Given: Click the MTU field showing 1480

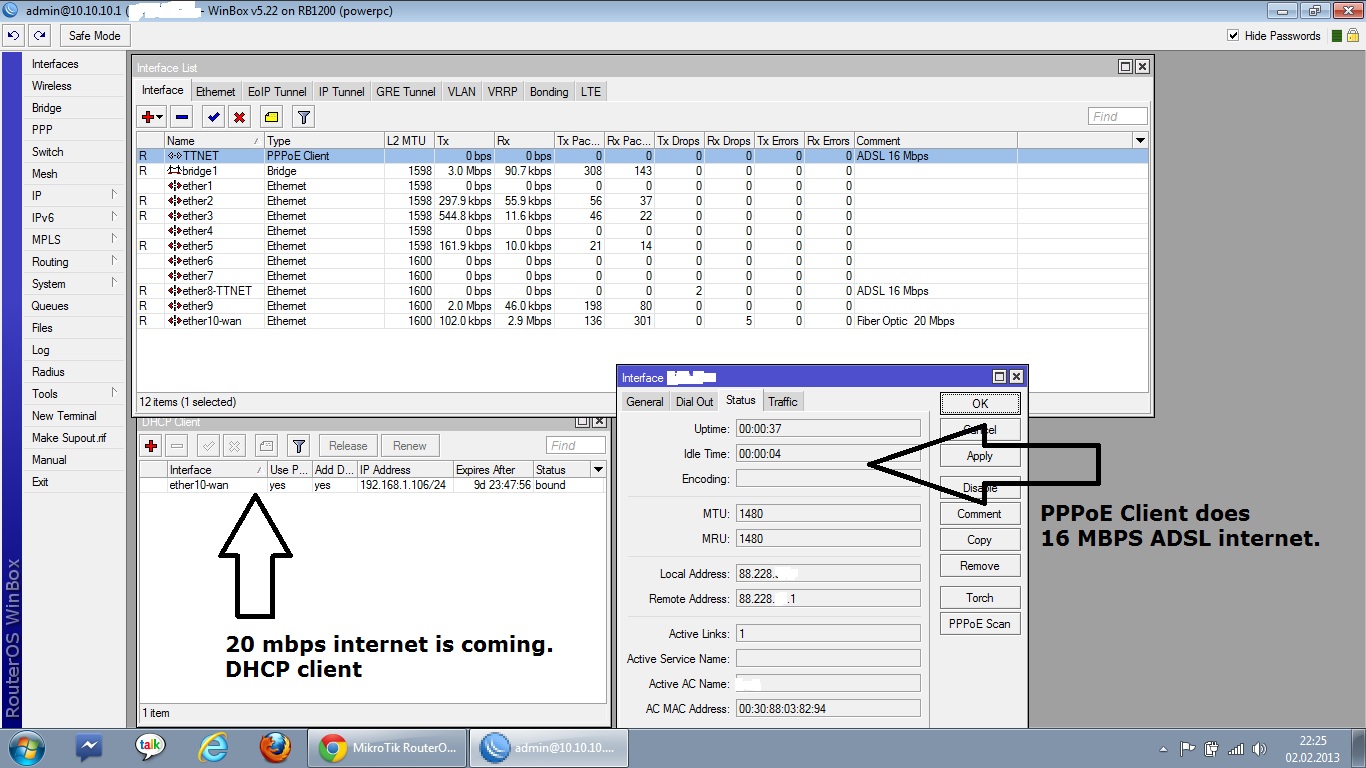Looking at the screenshot, I should (x=828, y=513).
